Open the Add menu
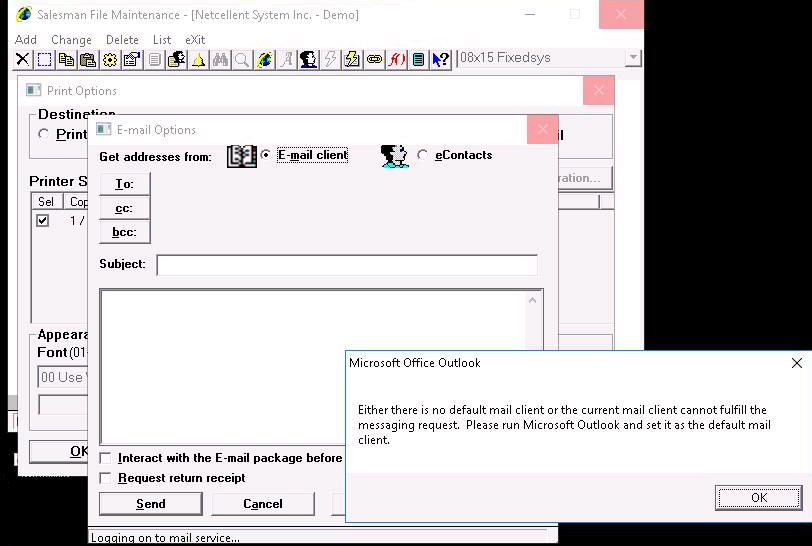Screen dimensions: 812x546 [26, 40]
